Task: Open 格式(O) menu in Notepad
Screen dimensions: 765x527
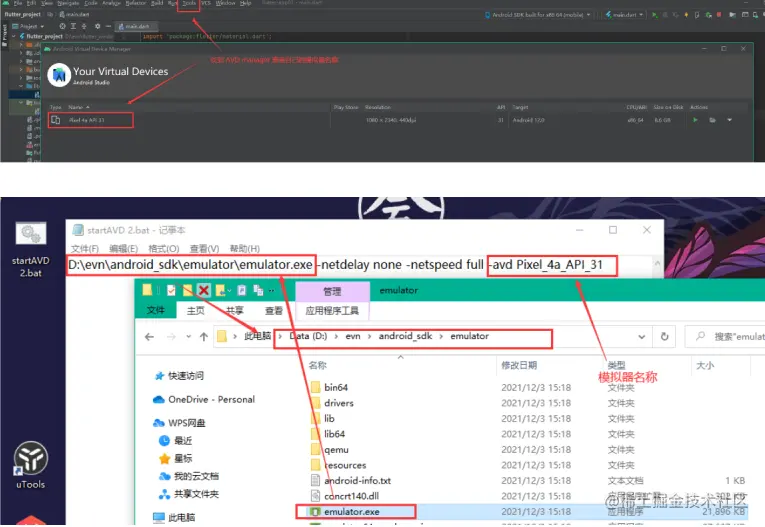Action: 163,248
